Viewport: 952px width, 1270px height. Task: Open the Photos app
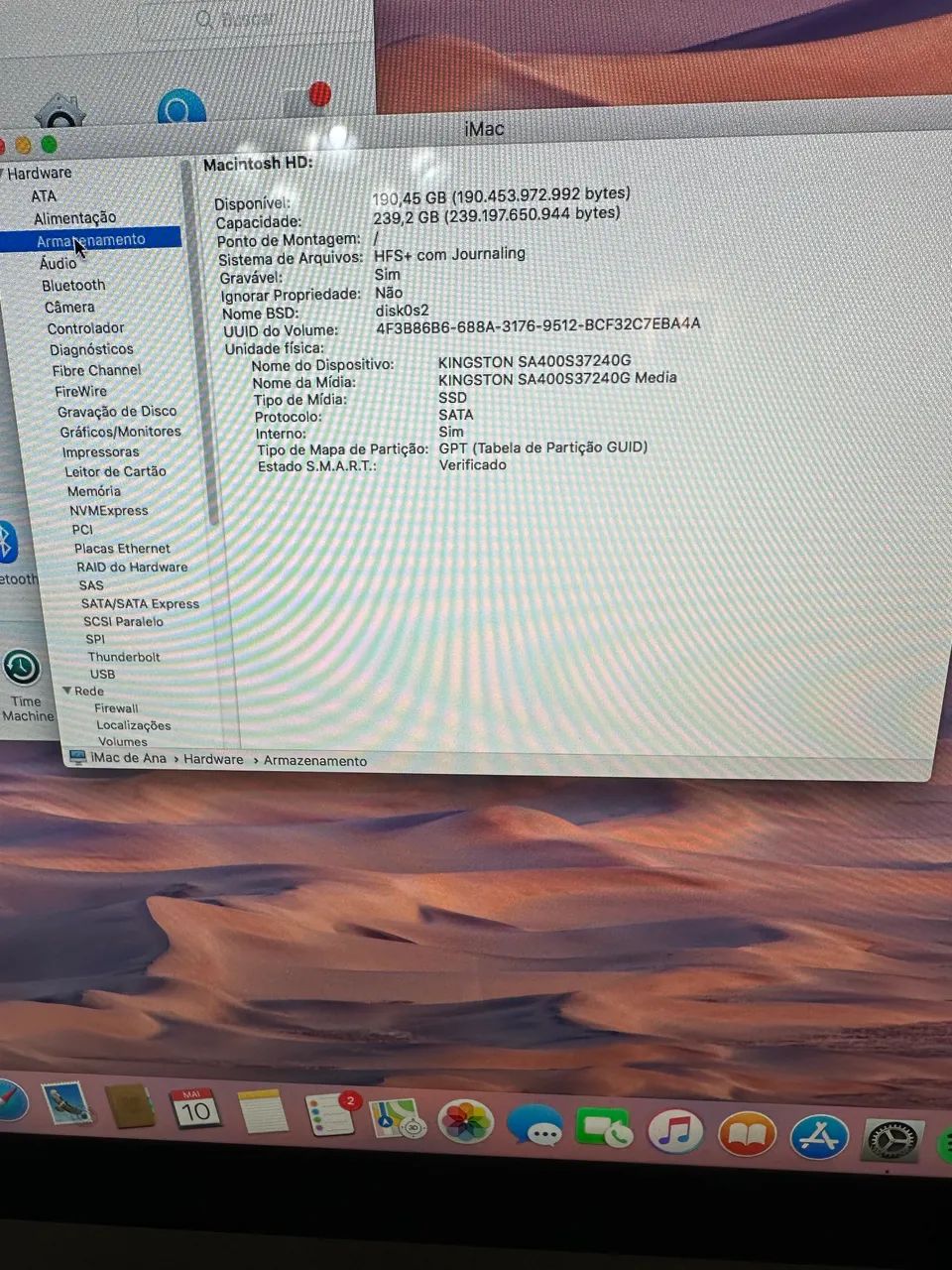tap(465, 1123)
